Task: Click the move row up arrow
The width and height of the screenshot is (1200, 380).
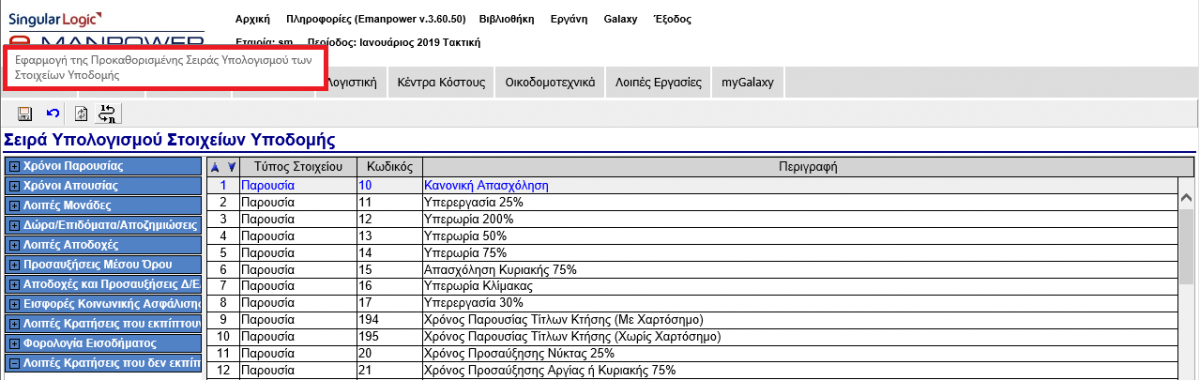Action: tap(215, 167)
